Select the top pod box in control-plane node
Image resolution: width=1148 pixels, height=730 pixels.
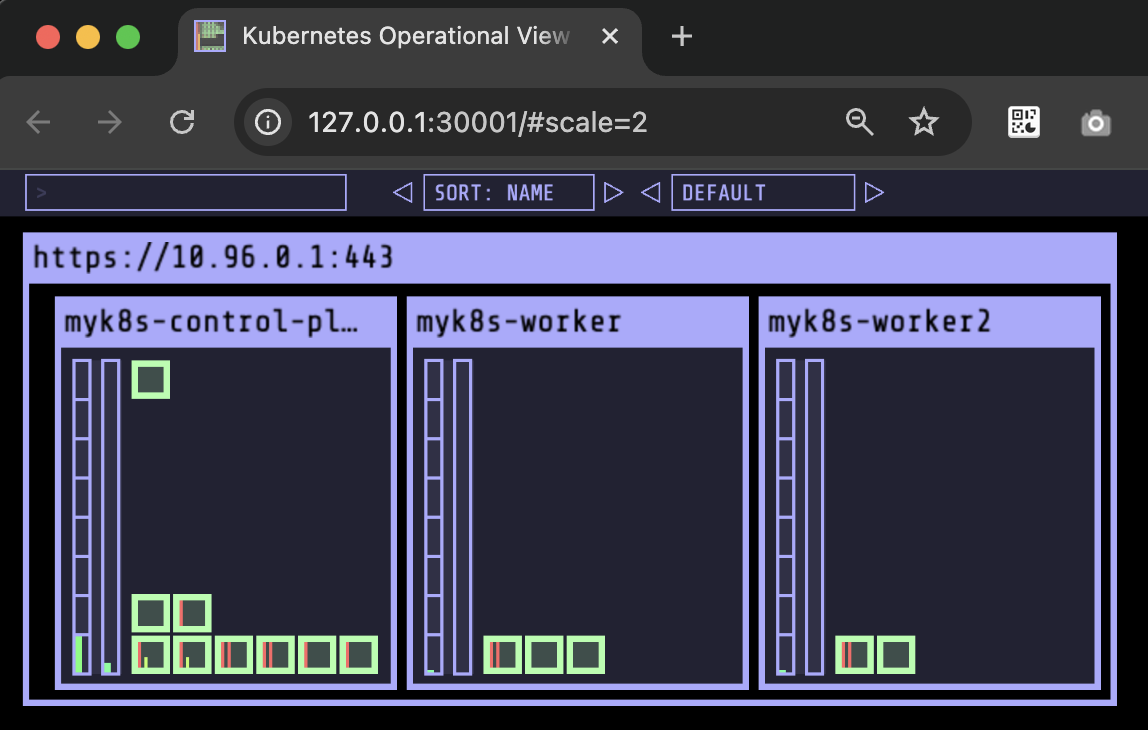pos(151,379)
